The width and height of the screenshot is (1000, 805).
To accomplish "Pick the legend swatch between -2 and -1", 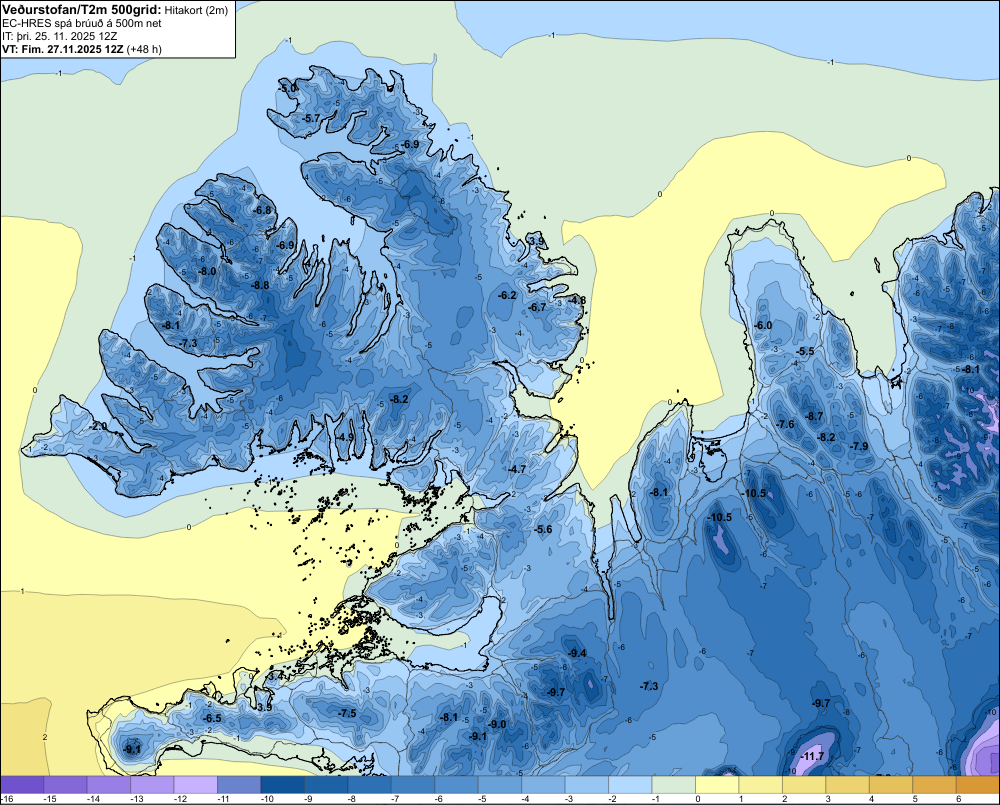I will [x=630, y=784].
